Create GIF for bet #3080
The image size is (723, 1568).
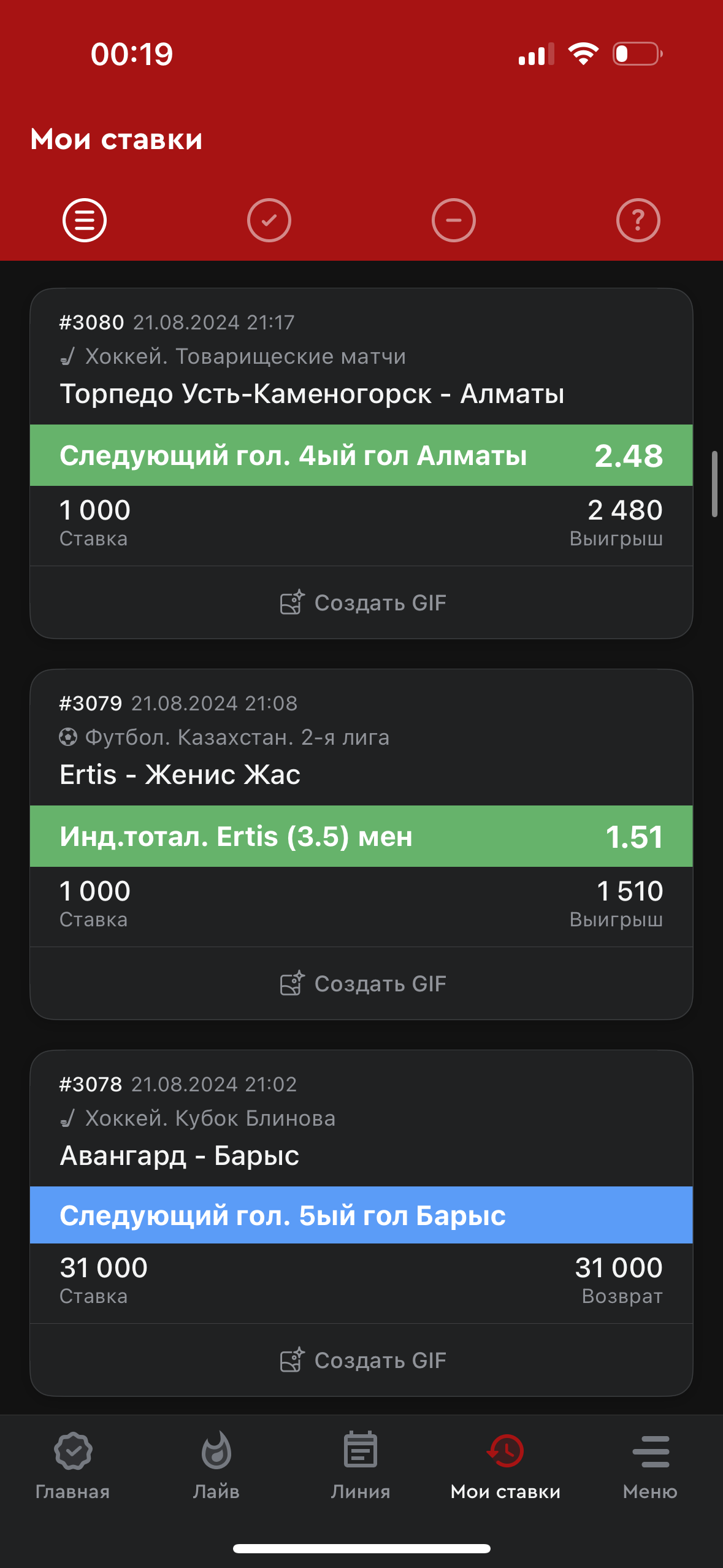362,603
